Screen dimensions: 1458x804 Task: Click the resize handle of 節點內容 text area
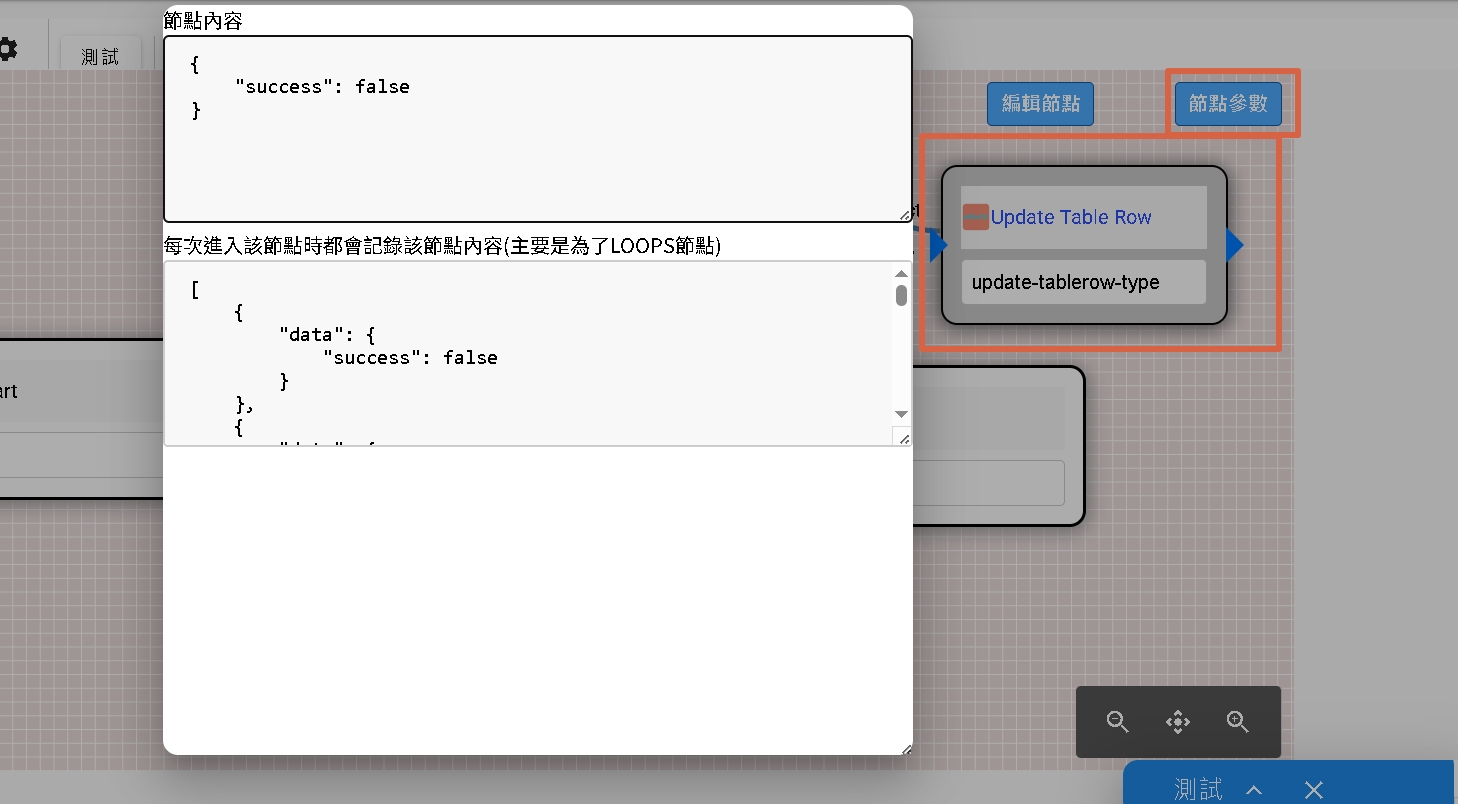[x=905, y=215]
